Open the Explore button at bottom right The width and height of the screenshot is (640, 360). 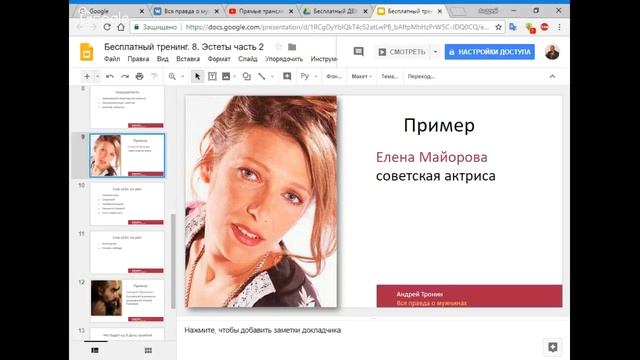(x=553, y=347)
